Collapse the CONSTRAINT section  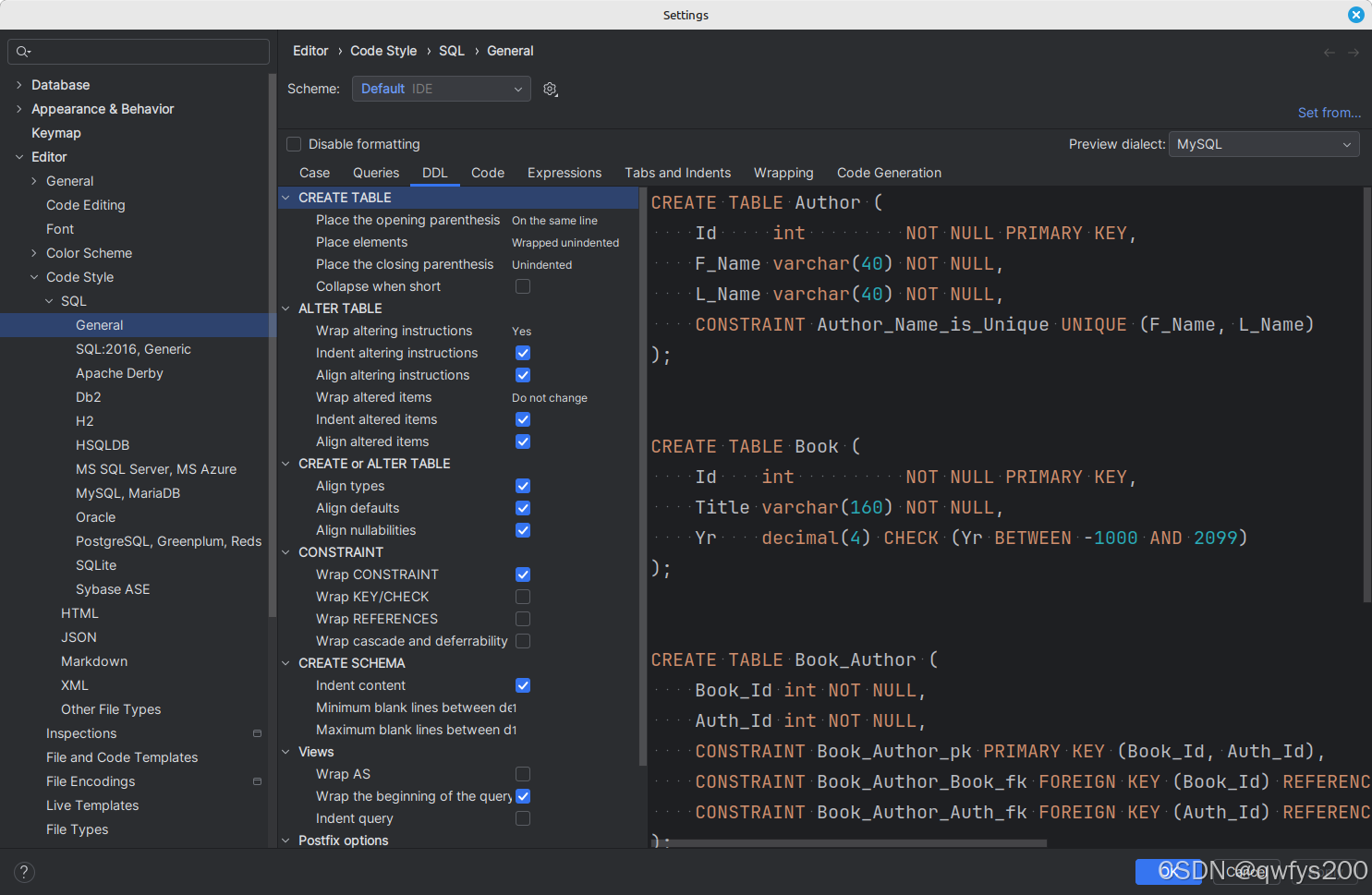(286, 552)
